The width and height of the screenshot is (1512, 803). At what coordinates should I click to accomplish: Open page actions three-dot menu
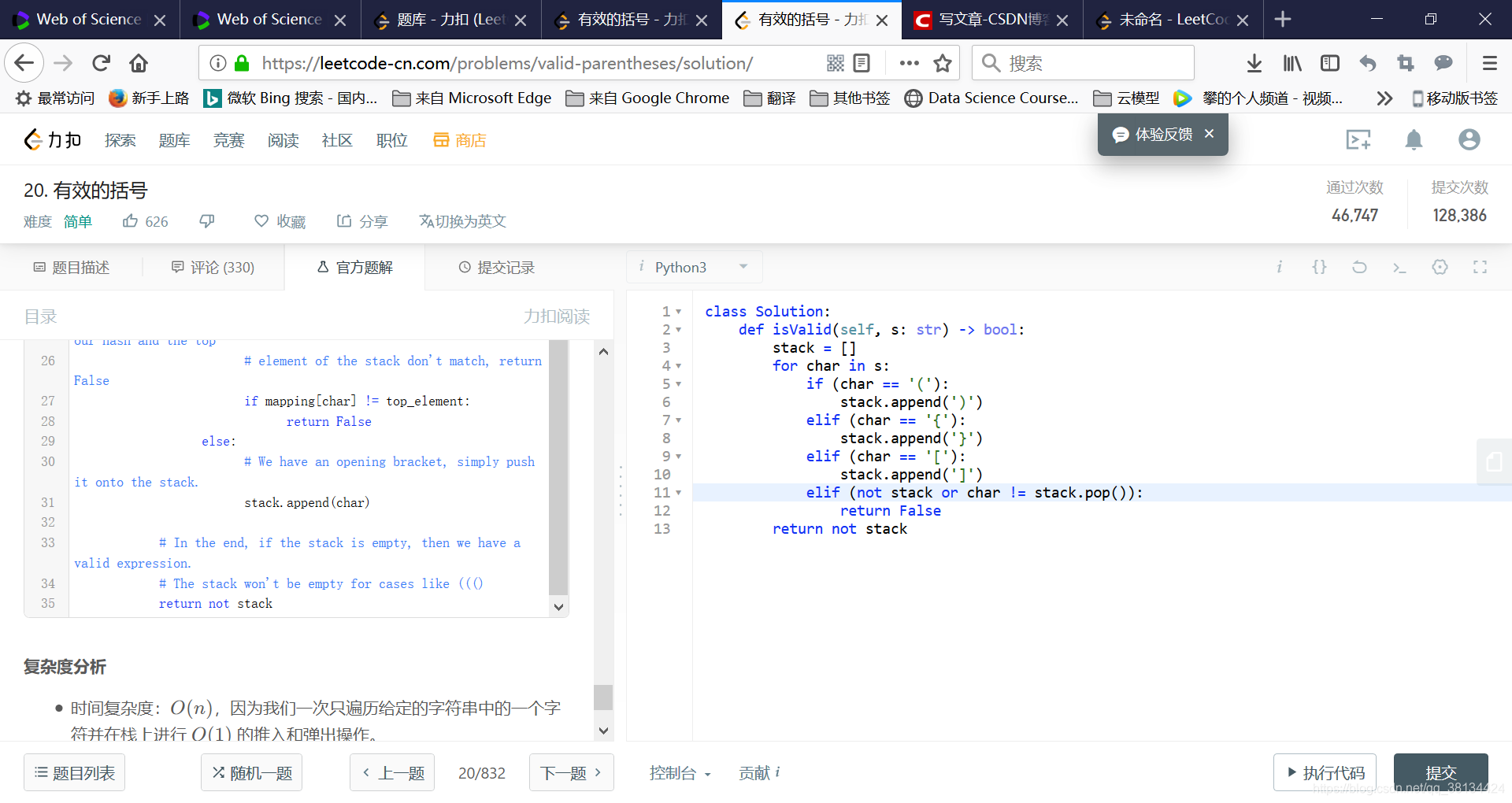(909, 63)
